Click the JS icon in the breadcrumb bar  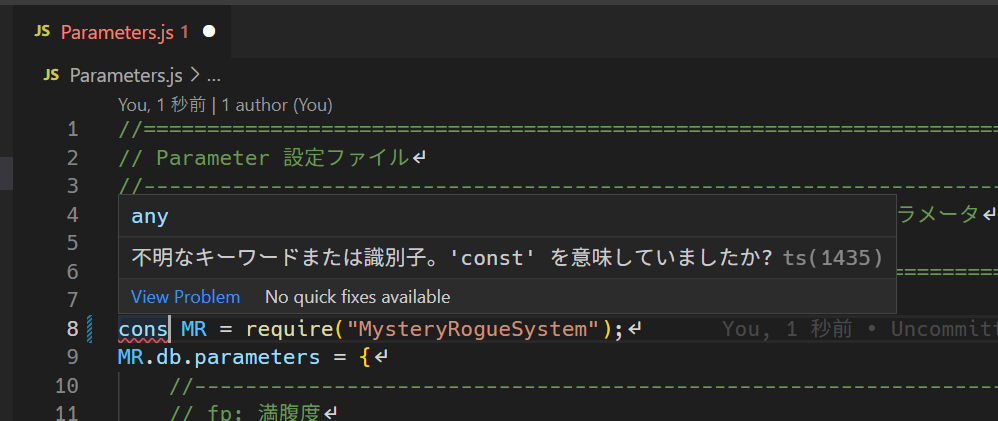pyautogui.click(x=51, y=76)
